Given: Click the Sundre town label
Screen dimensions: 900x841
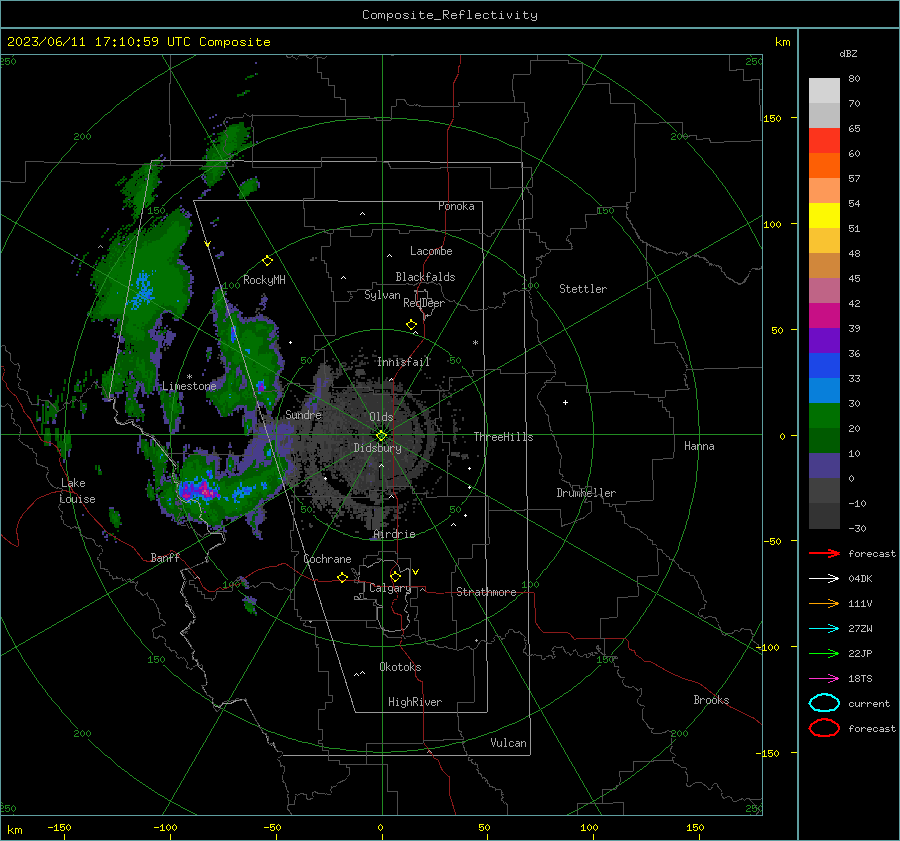Looking at the screenshot, I should (x=303, y=414).
